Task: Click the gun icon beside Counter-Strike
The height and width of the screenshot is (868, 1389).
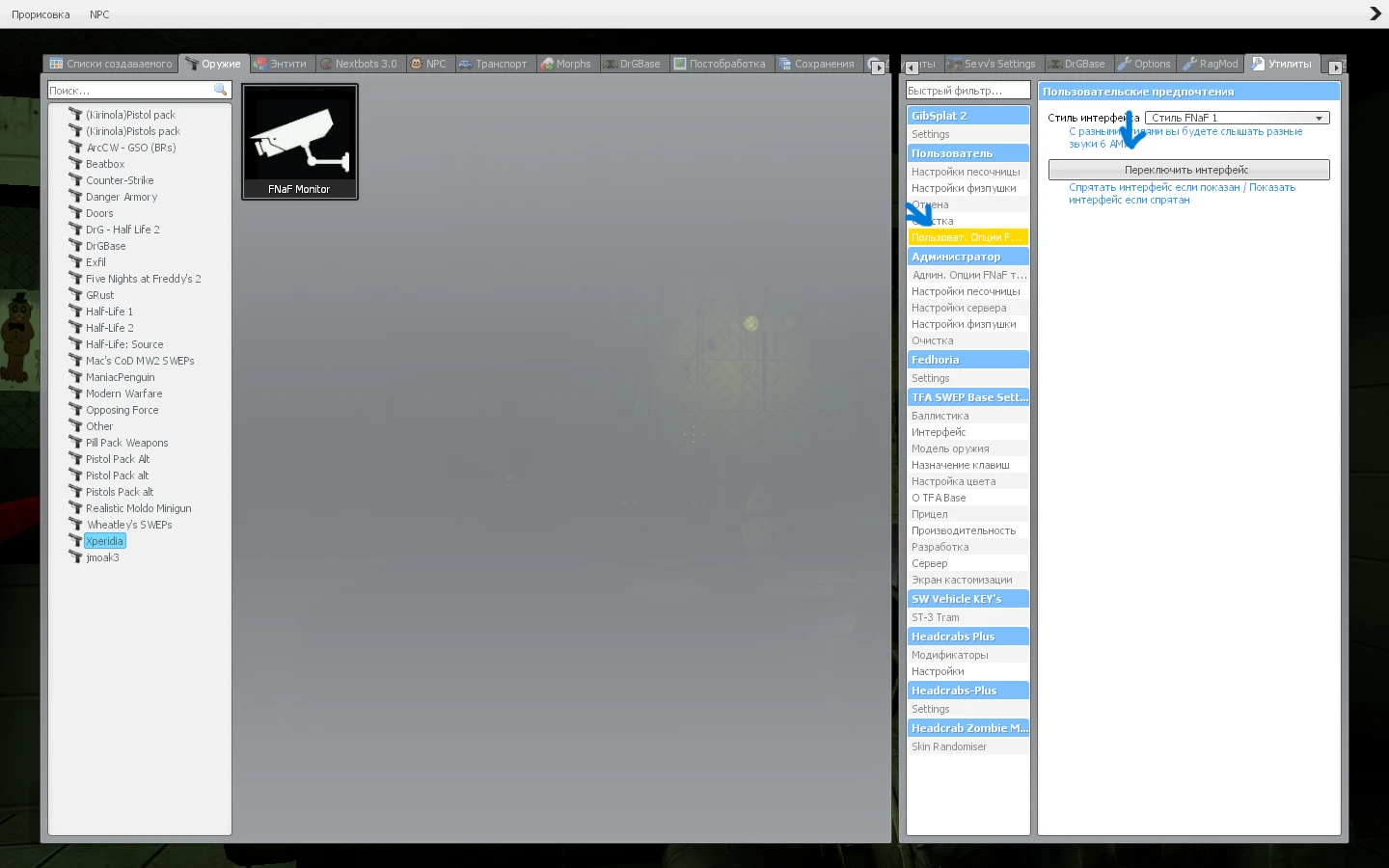Action: point(75,180)
